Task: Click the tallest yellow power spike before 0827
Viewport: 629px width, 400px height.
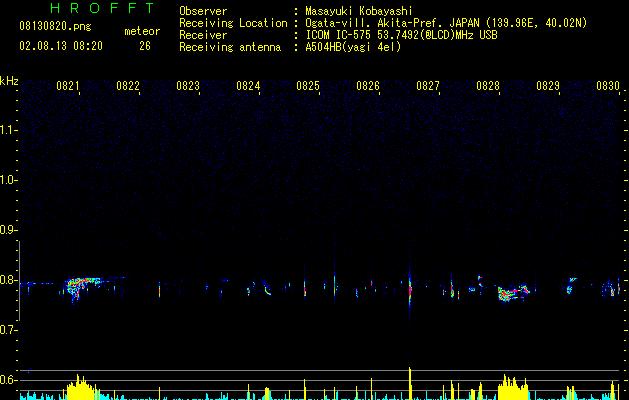Action: click(x=410, y=383)
